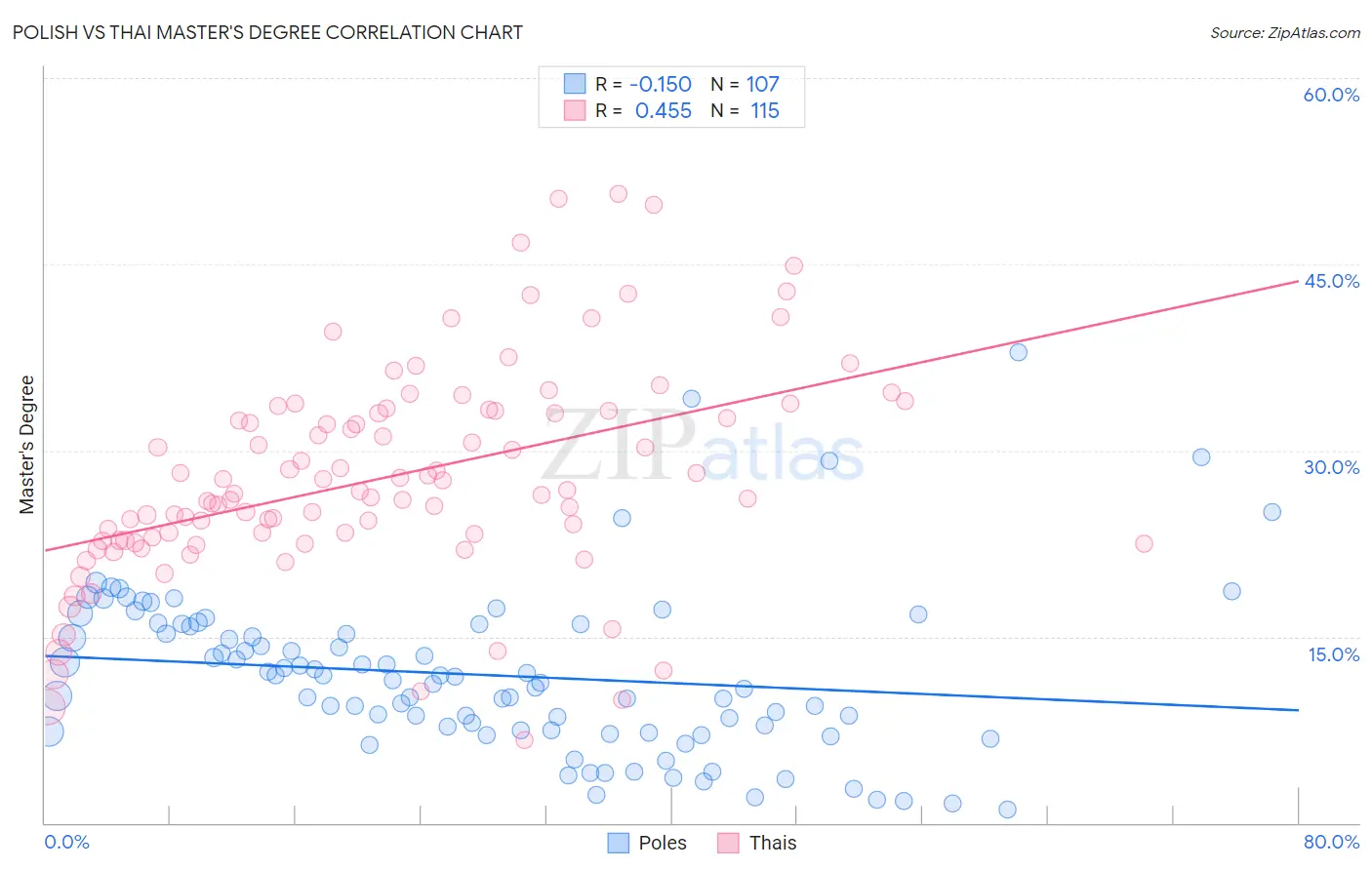The image size is (1372, 870).
Task: Open the ZipAtlas.com source link
Action: click(1285, 32)
